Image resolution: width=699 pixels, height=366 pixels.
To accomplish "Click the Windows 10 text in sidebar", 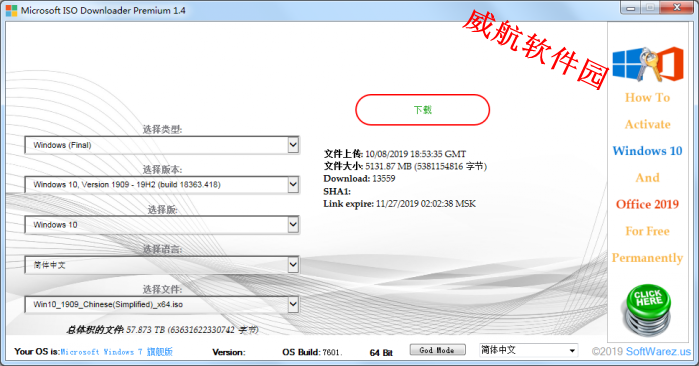I will (647, 151).
